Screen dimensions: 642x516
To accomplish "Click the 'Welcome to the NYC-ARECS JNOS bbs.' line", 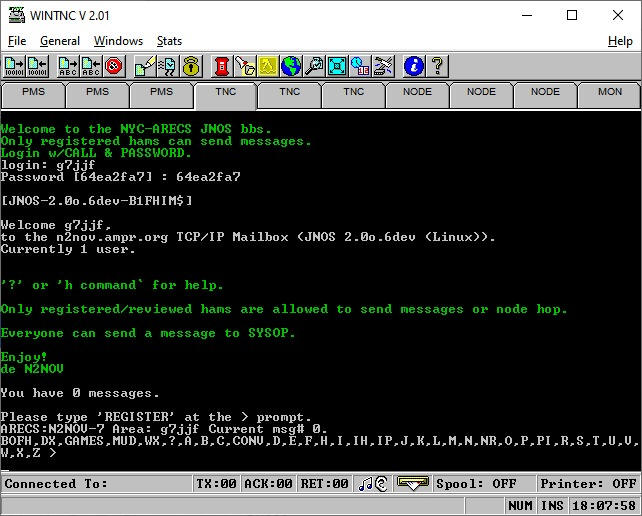I will tap(136, 129).
